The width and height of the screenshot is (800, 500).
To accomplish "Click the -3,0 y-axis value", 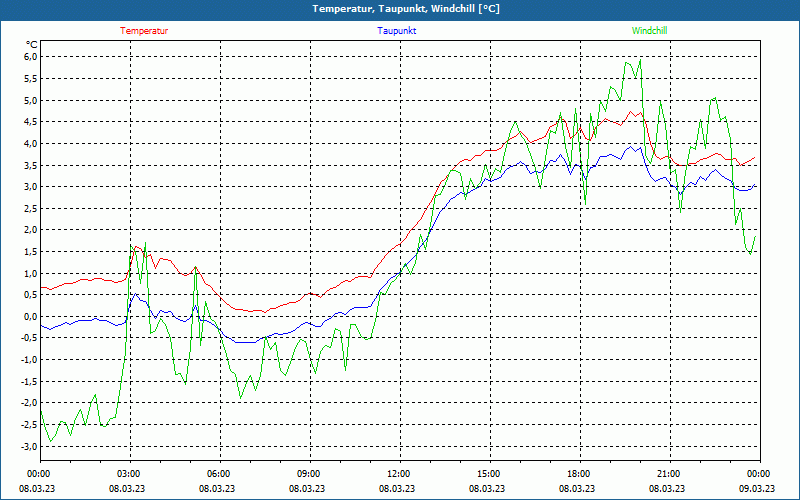I will [x=29, y=446].
